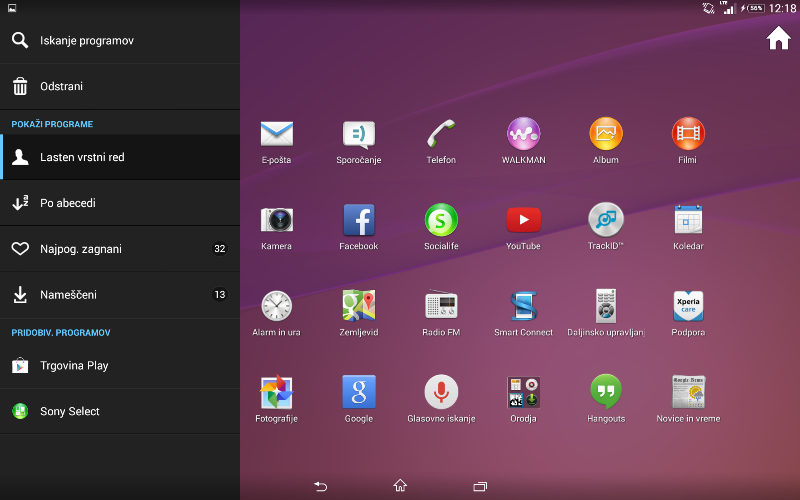The height and width of the screenshot is (500, 800).
Task: Tap the recent apps navigation button
Action: click(480, 486)
